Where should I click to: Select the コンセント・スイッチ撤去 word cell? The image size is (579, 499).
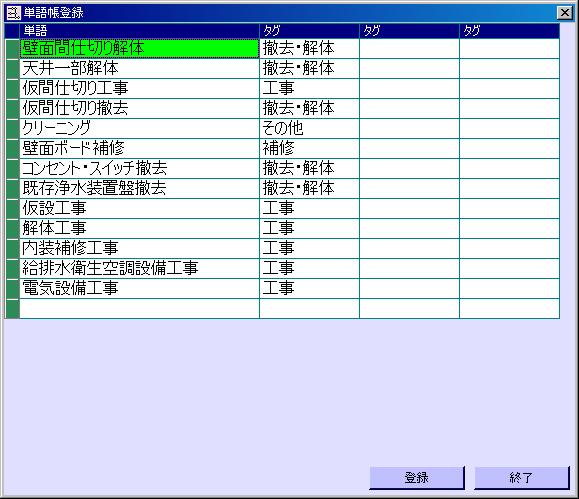coord(140,168)
